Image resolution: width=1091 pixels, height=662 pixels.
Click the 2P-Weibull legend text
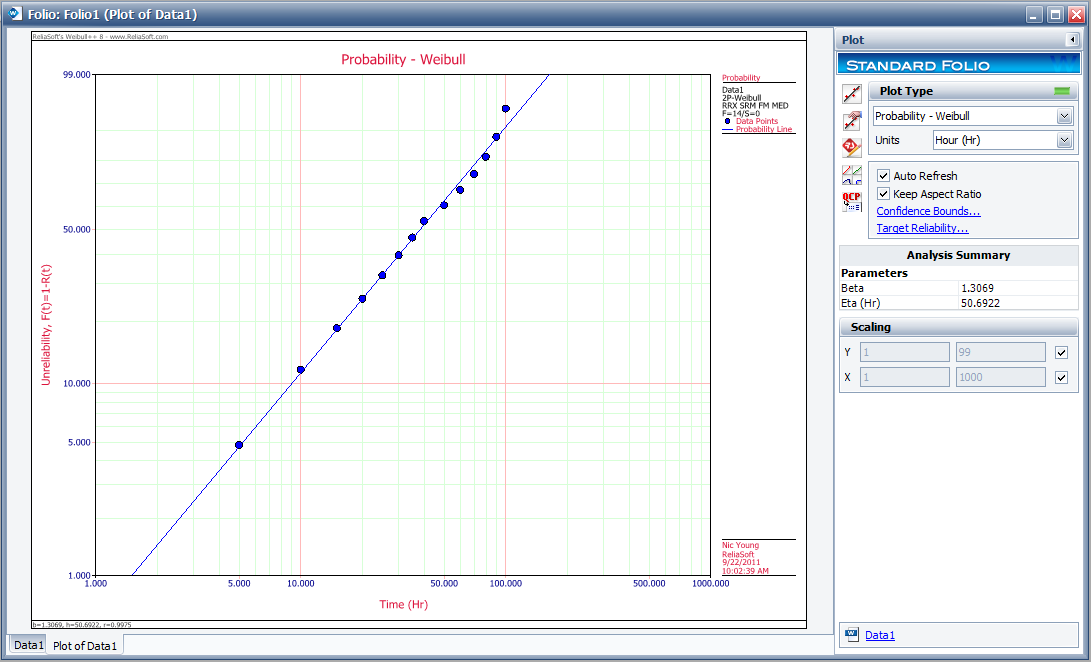742,98
